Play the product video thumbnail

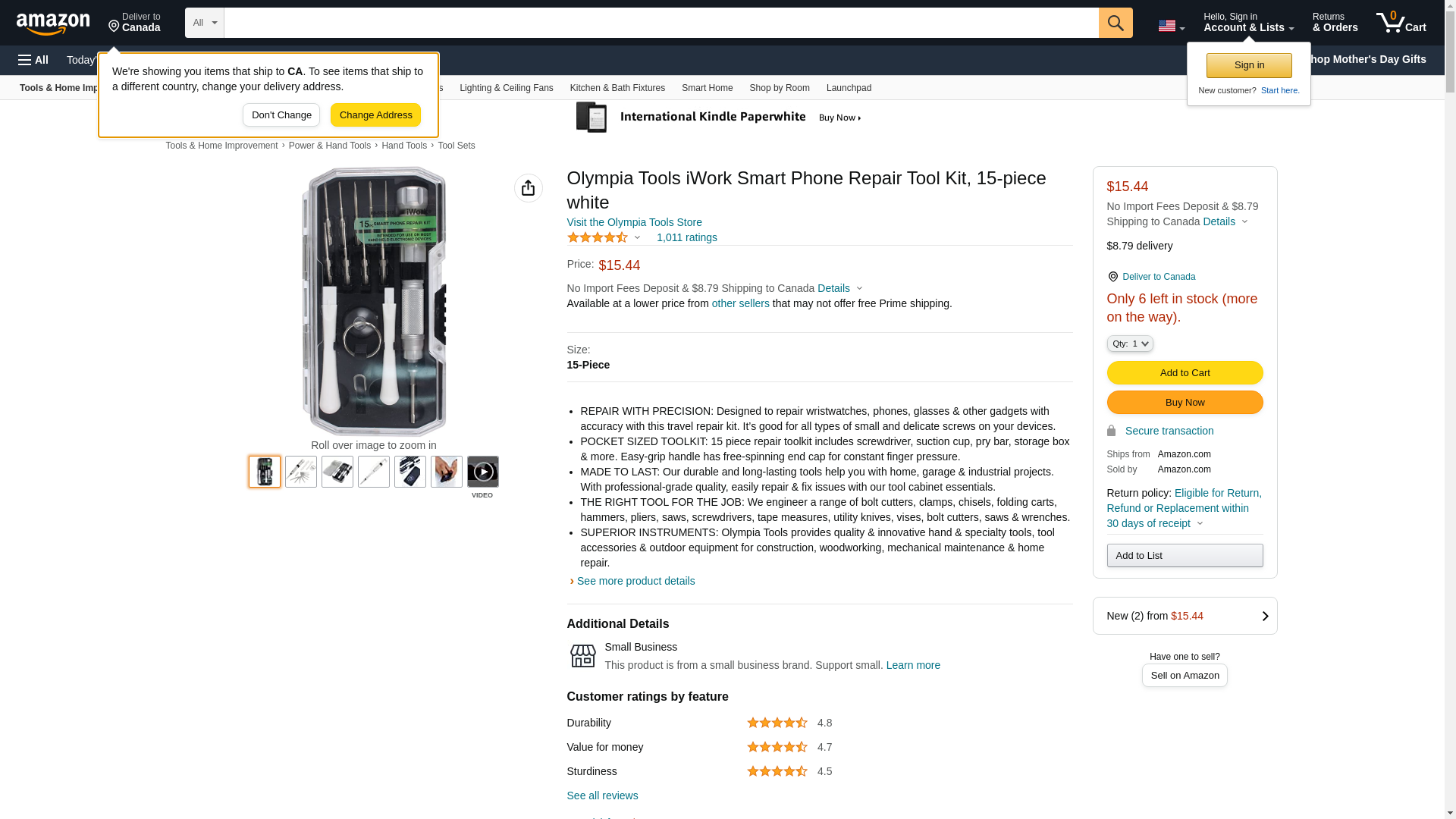(x=482, y=472)
